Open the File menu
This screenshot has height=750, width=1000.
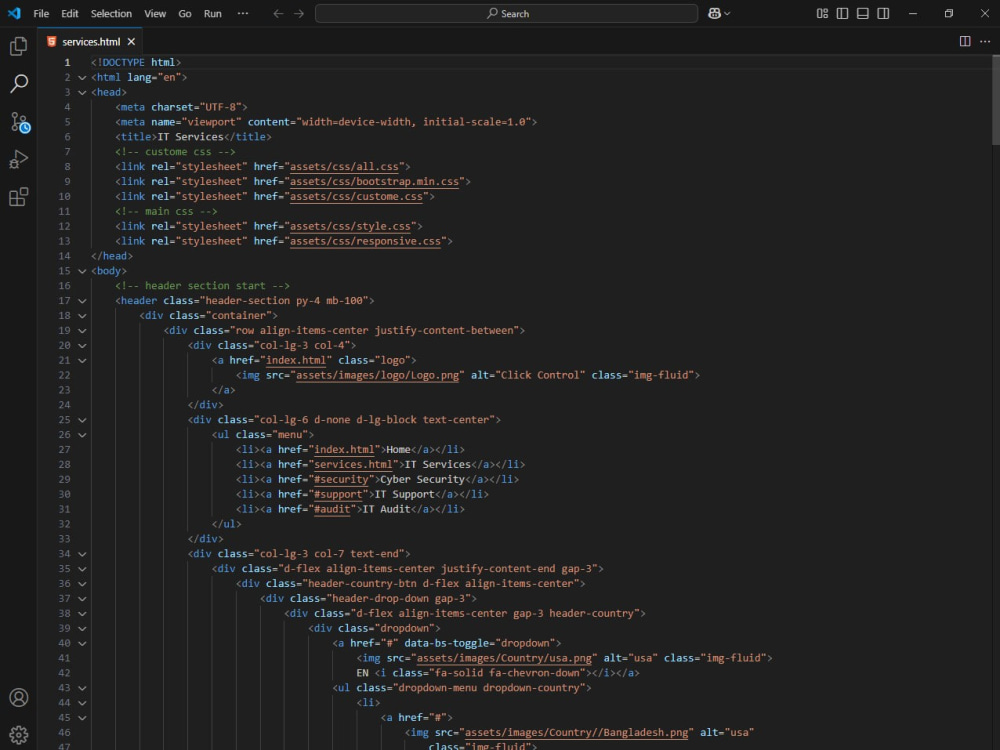41,13
